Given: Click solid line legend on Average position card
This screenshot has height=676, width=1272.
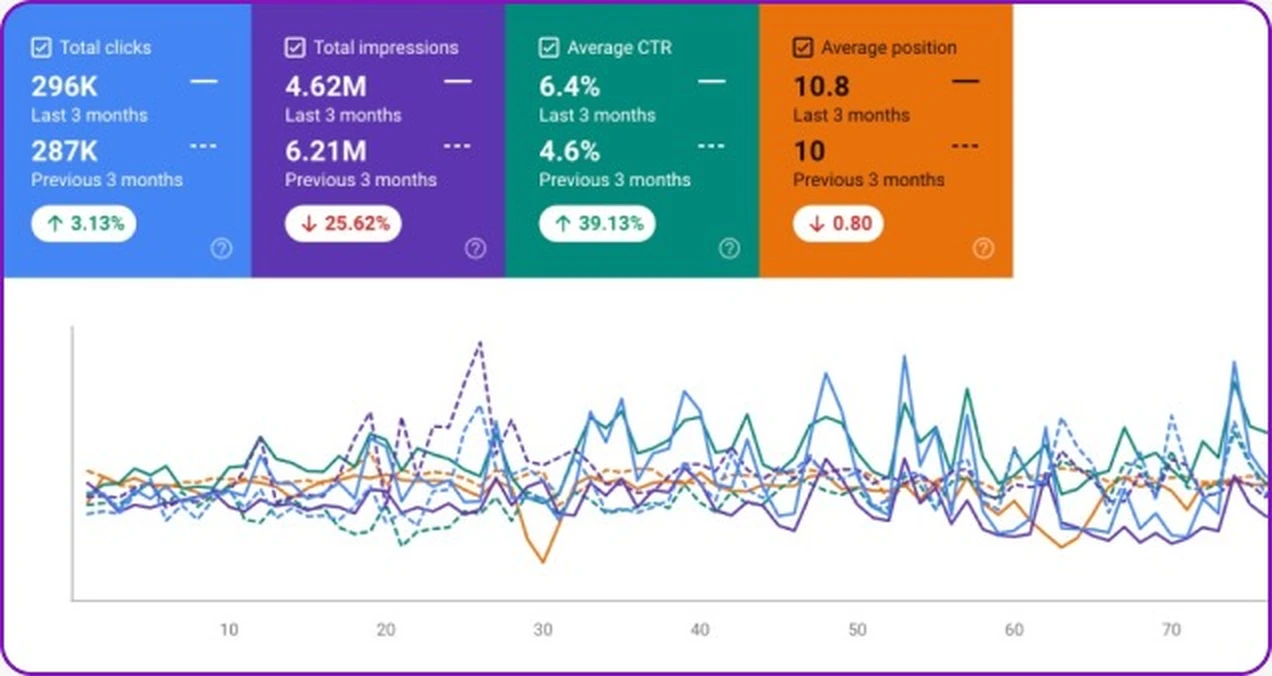Looking at the screenshot, I should click(x=966, y=80).
